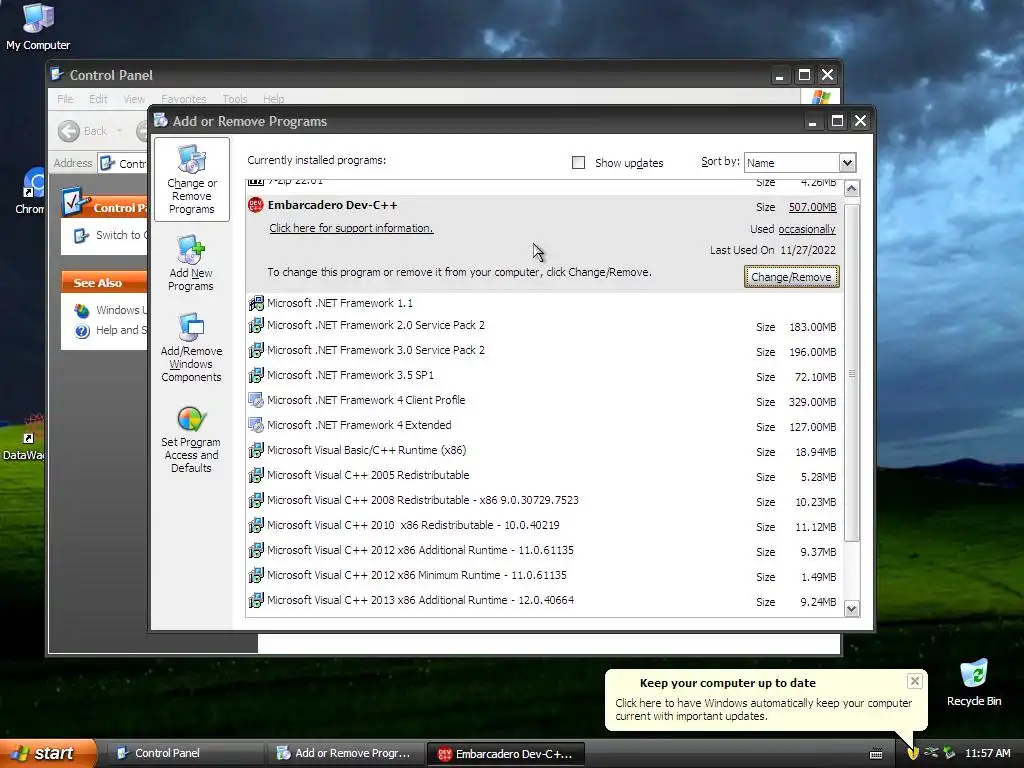
Task: Click the .NET Framework 2.0 SP2 icon
Action: coord(256,325)
